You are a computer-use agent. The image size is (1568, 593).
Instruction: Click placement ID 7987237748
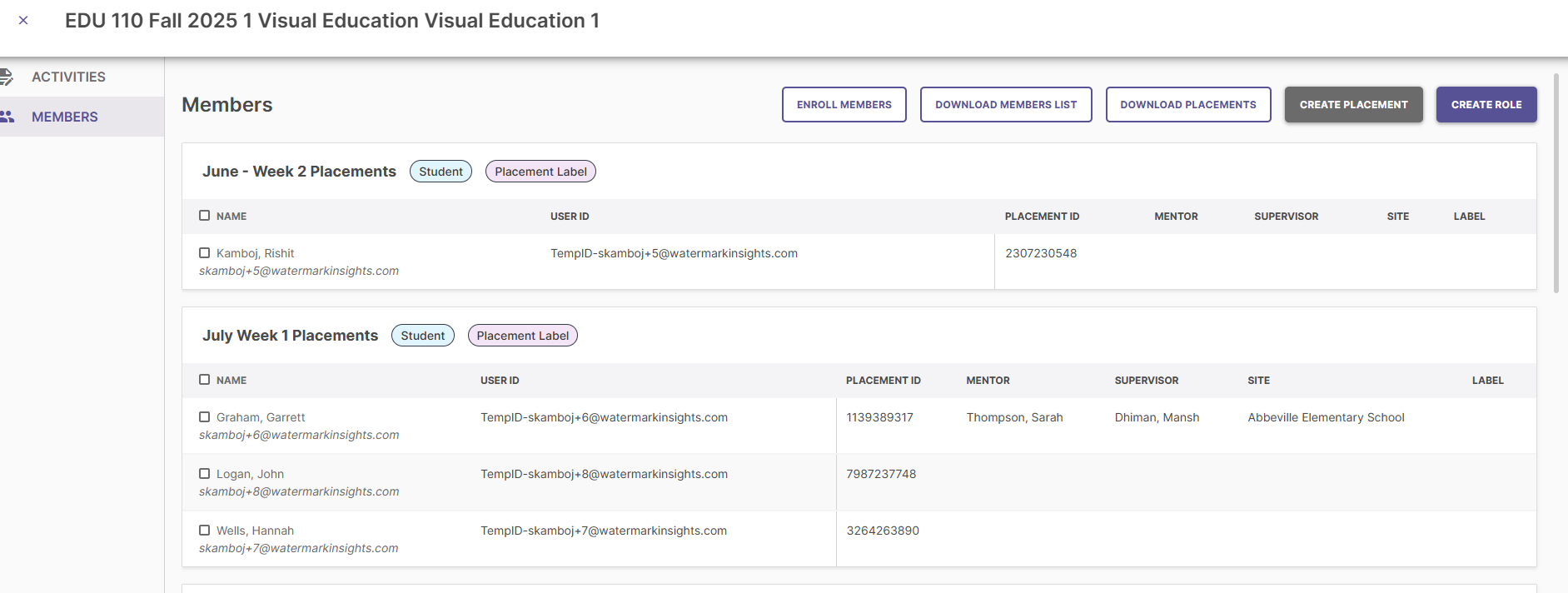[x=881, y=474]
